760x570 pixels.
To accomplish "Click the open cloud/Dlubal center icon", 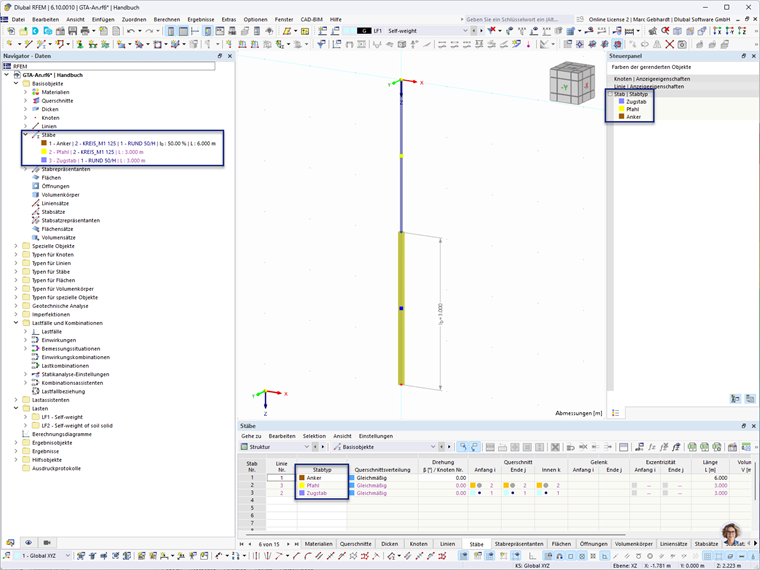I will tap(35, 31).
